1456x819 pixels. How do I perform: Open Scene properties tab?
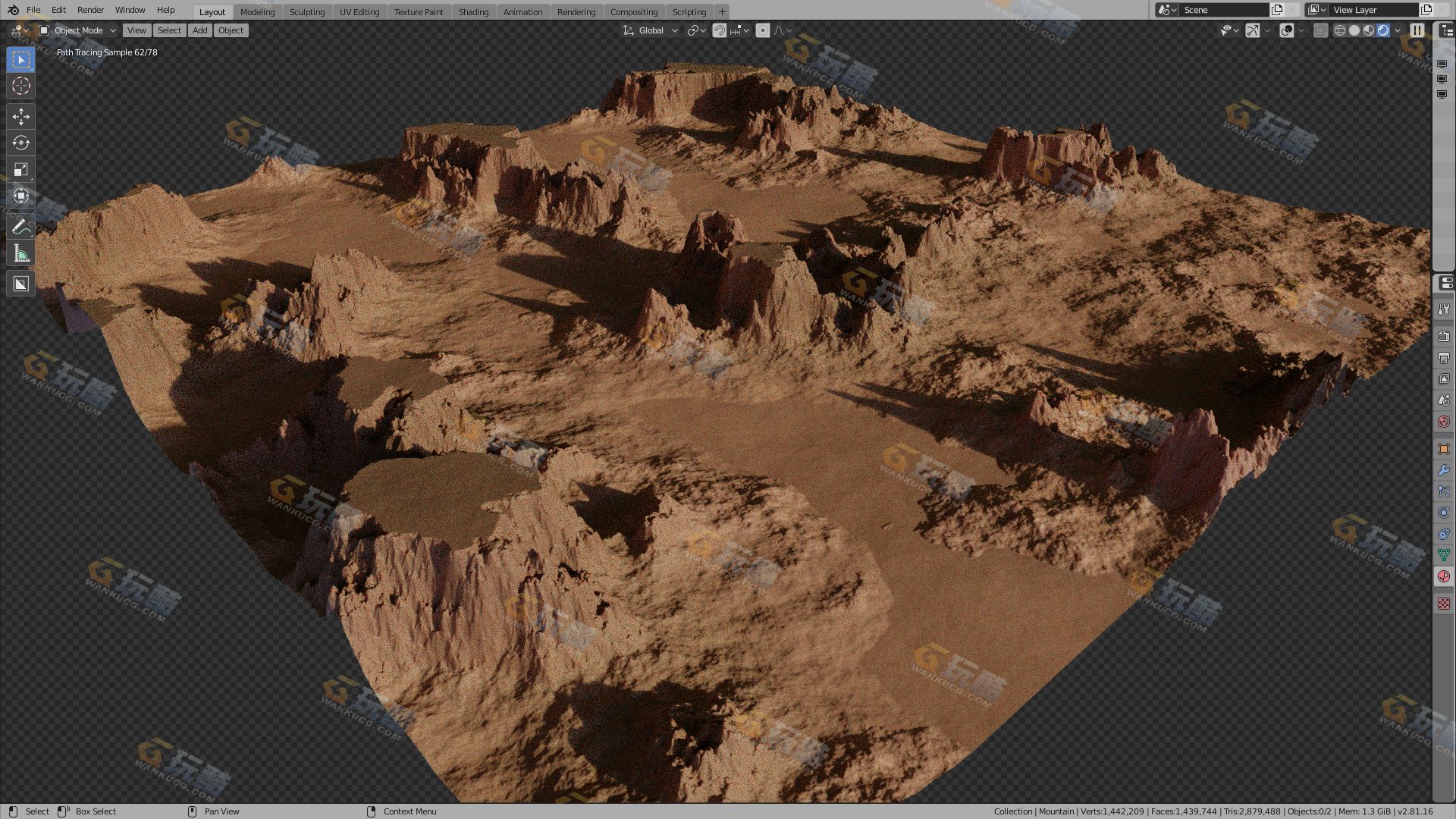(x=1444, y=400)
